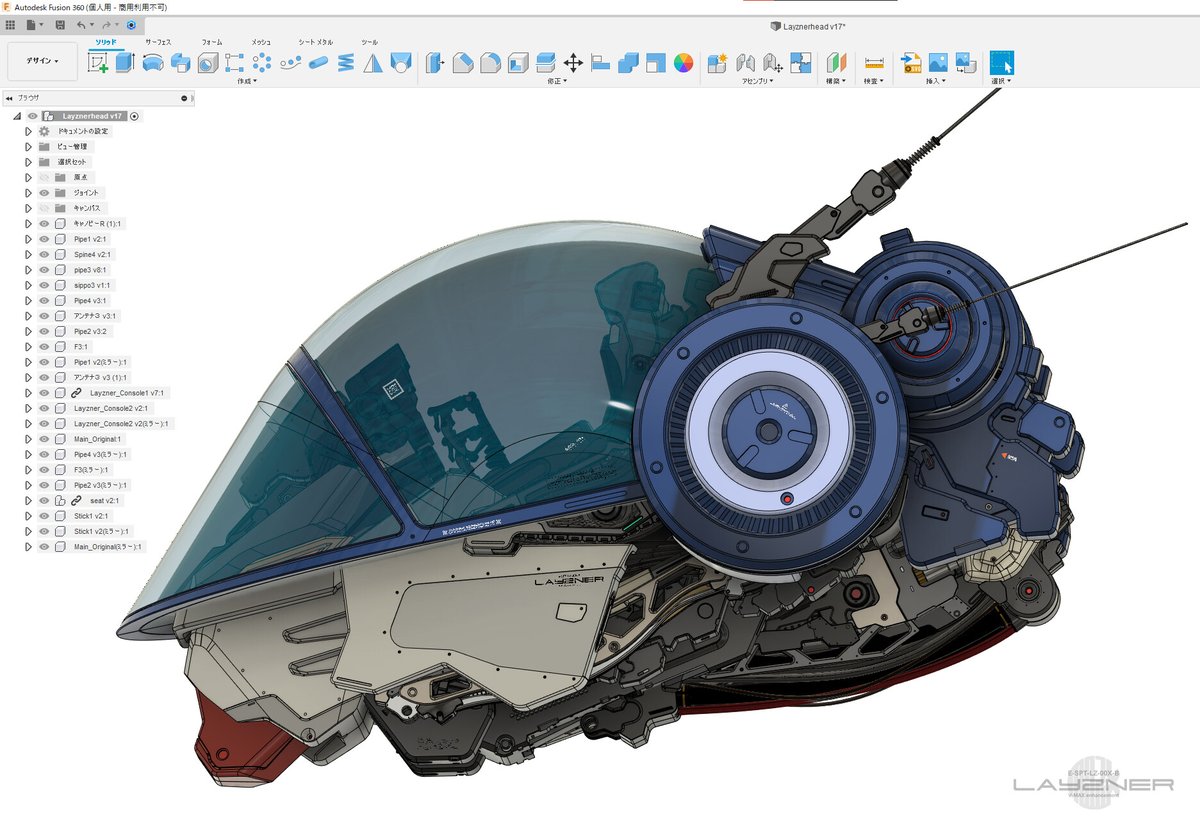This screenshot has width=1200, height=821.
Task: Select the Revolve tool icon
Action: [x=153, y=63]
